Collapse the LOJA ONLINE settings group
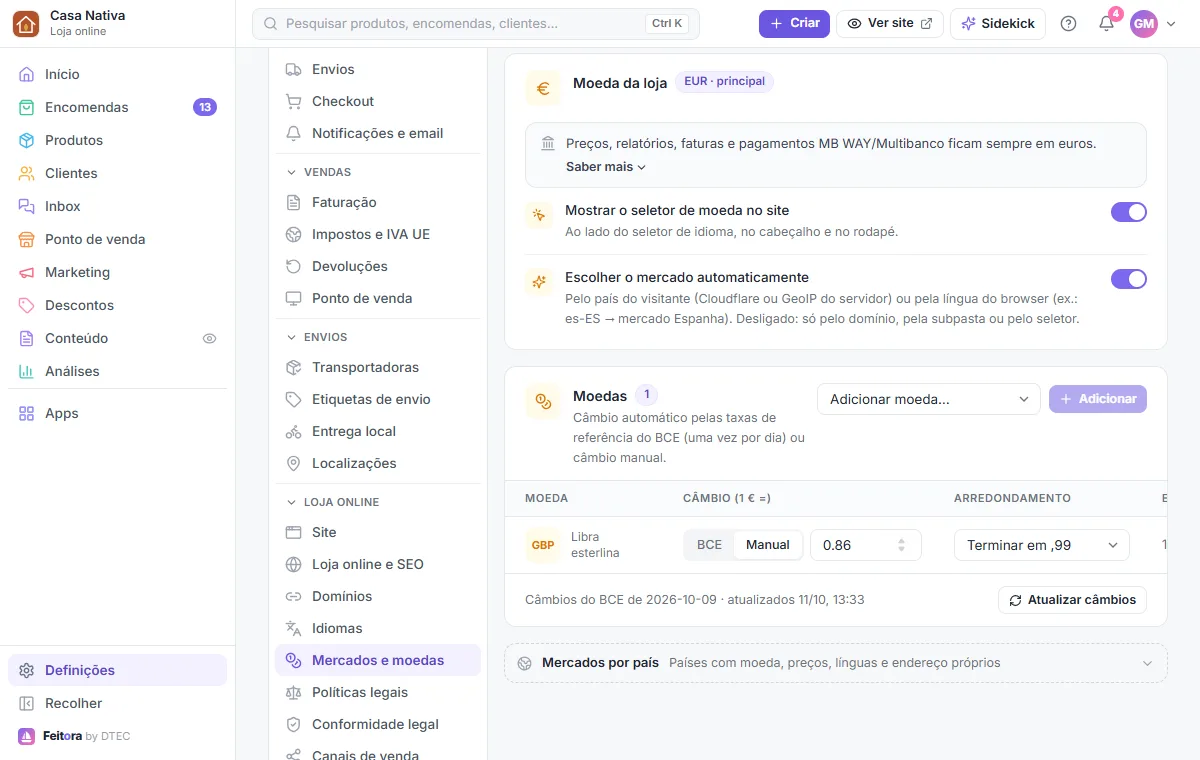 click(378, 502)
